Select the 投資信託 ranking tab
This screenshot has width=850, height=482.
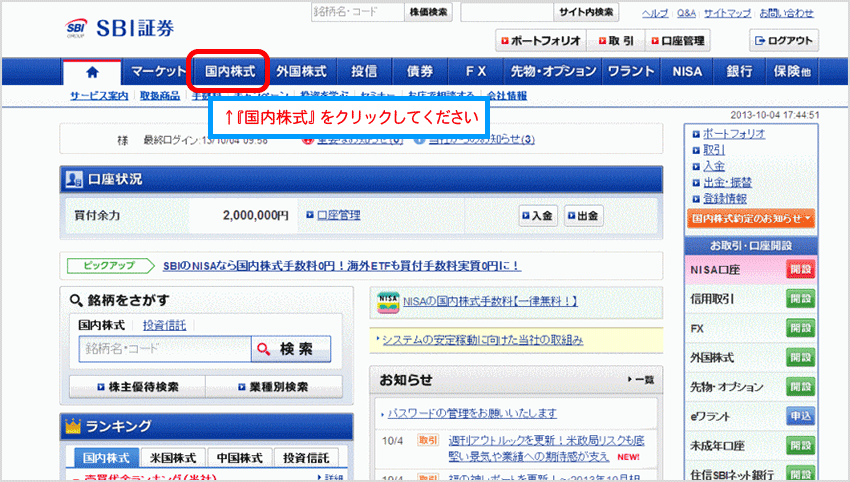[x=306, y=458]
